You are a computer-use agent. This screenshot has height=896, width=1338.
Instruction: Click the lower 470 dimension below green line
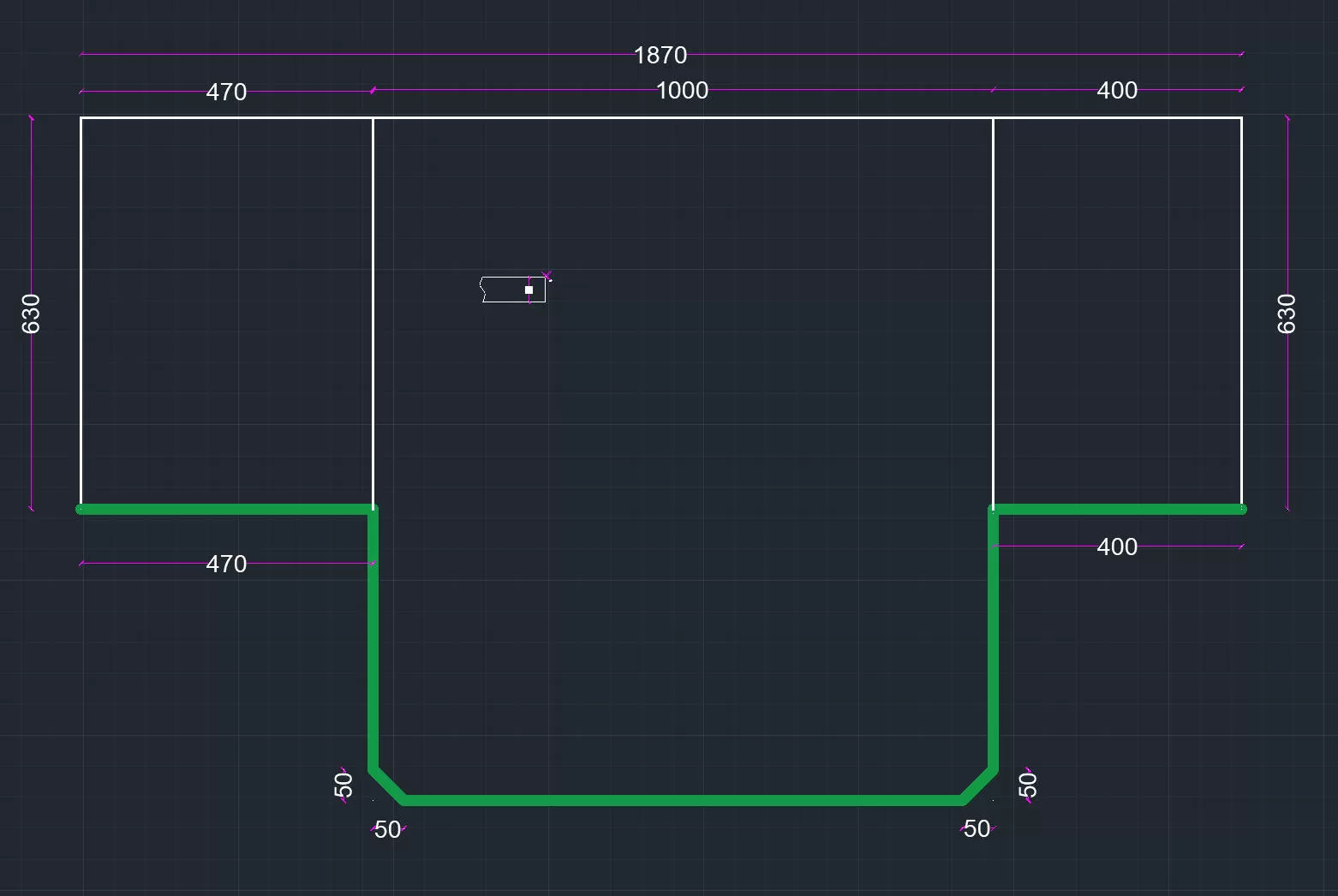tap(226, 564)
